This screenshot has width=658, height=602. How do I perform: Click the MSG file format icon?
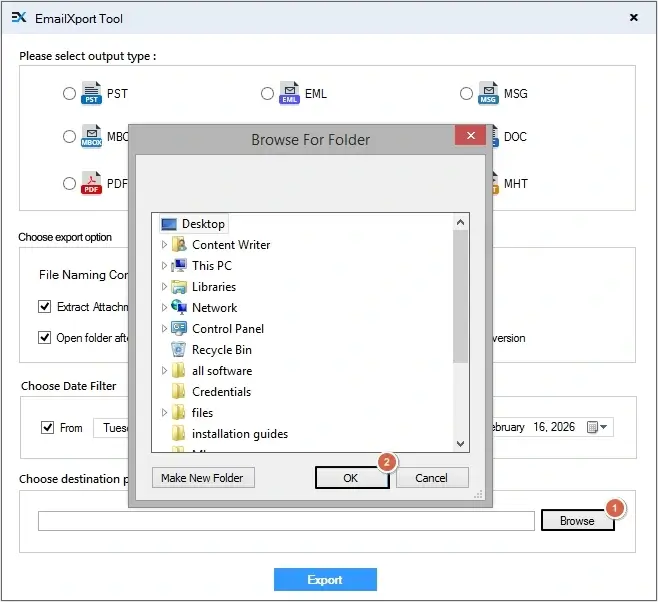(488, 93)
